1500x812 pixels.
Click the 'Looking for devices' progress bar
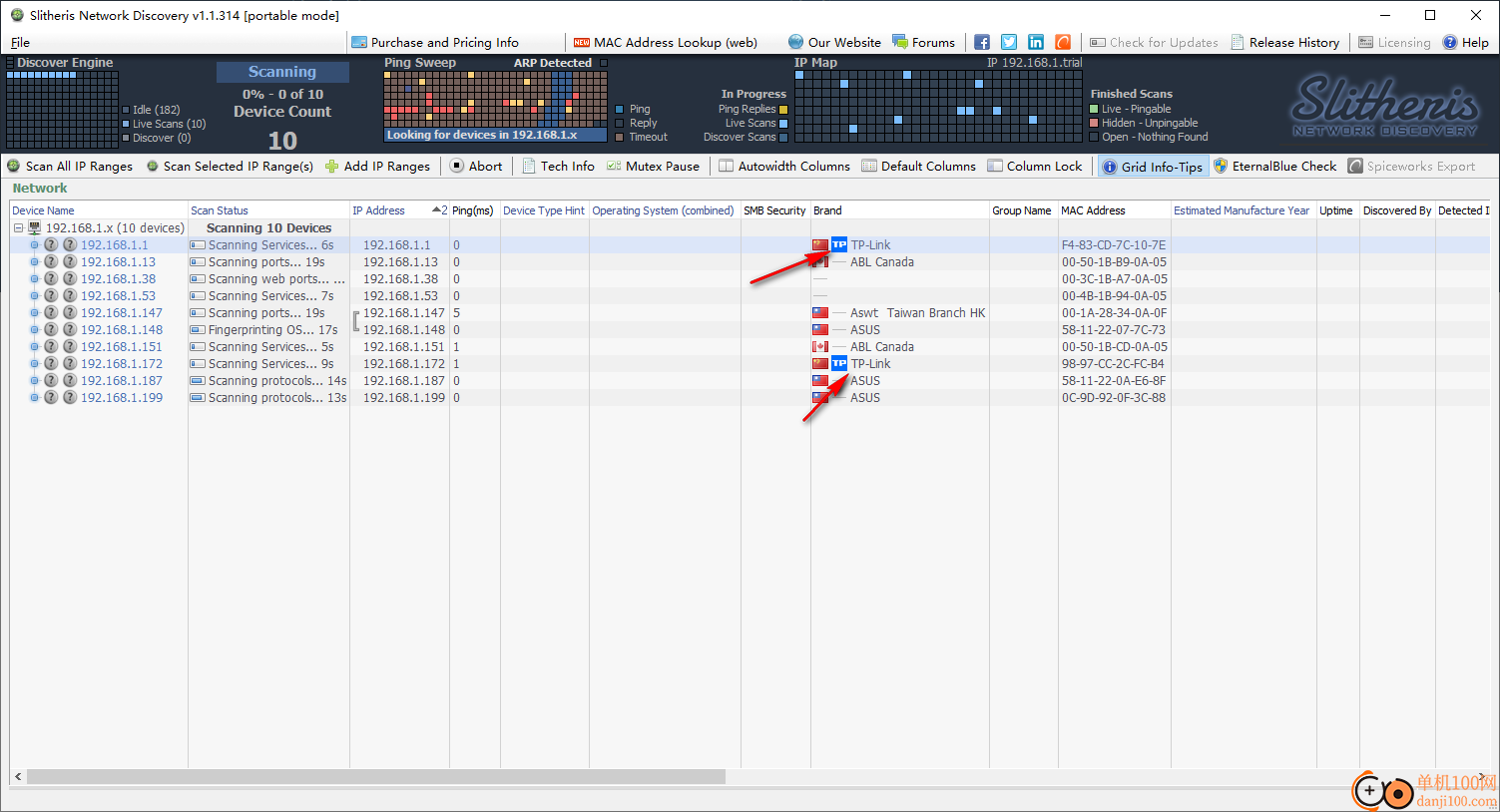pos(495,135)
